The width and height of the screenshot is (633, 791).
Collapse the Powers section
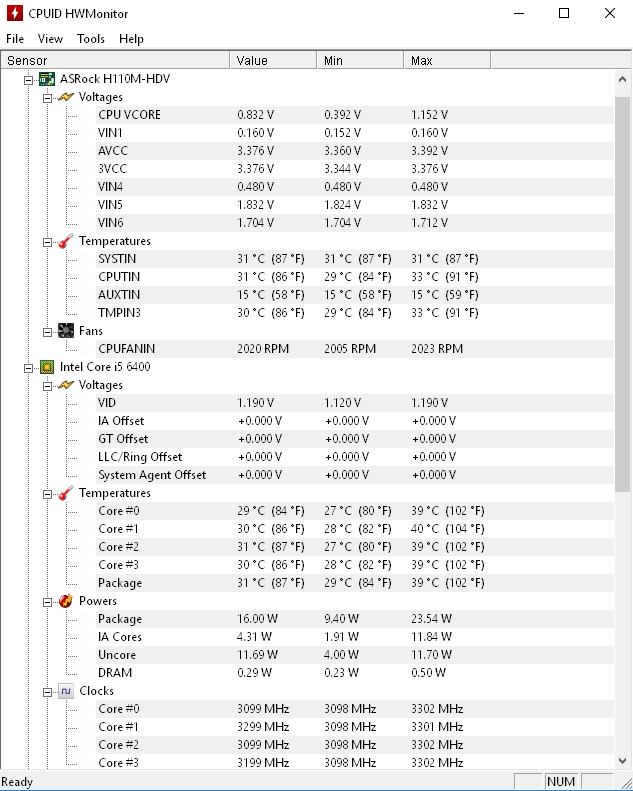coord(47,602)
